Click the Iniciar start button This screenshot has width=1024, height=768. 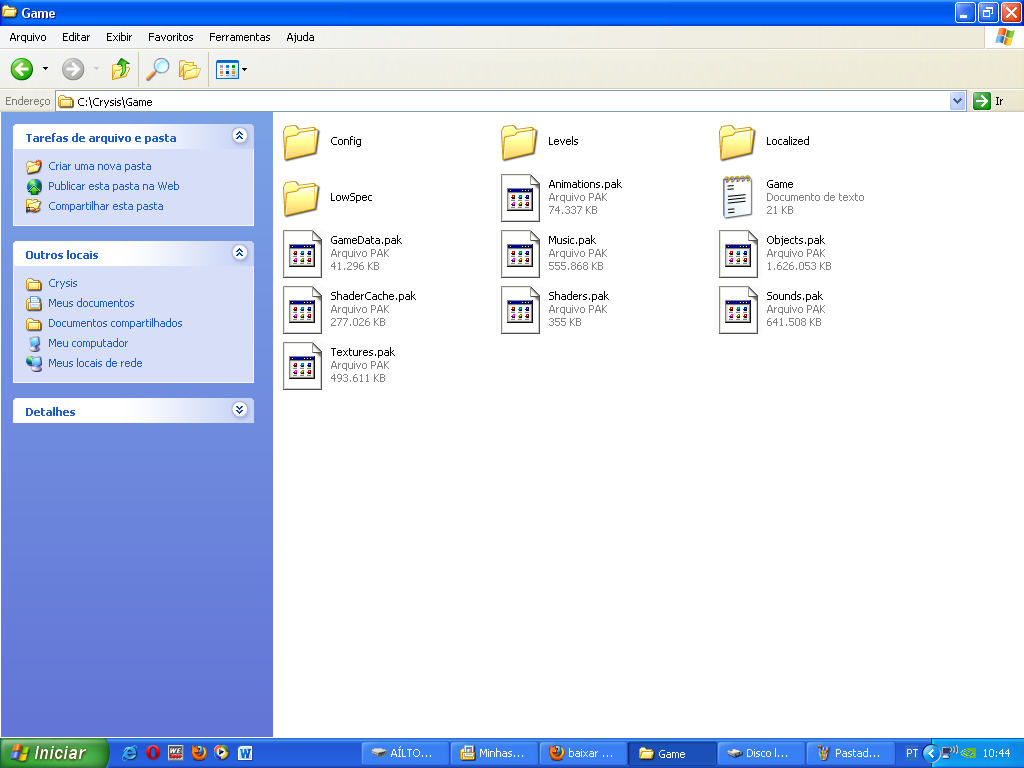54,753
